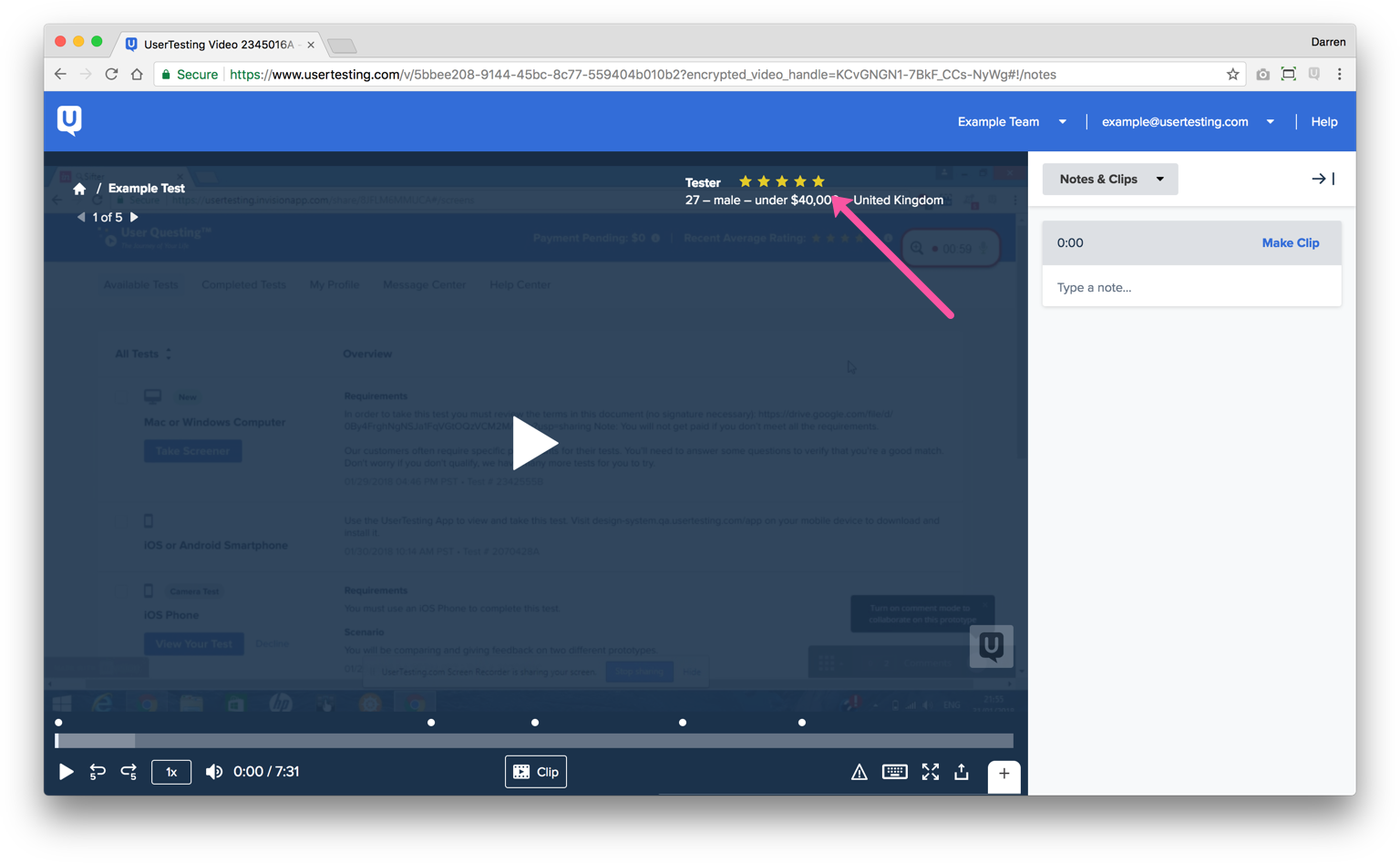Jump to third timeline task marker
This screenshot has height=863, width=1400.
(x=535, y=723)
